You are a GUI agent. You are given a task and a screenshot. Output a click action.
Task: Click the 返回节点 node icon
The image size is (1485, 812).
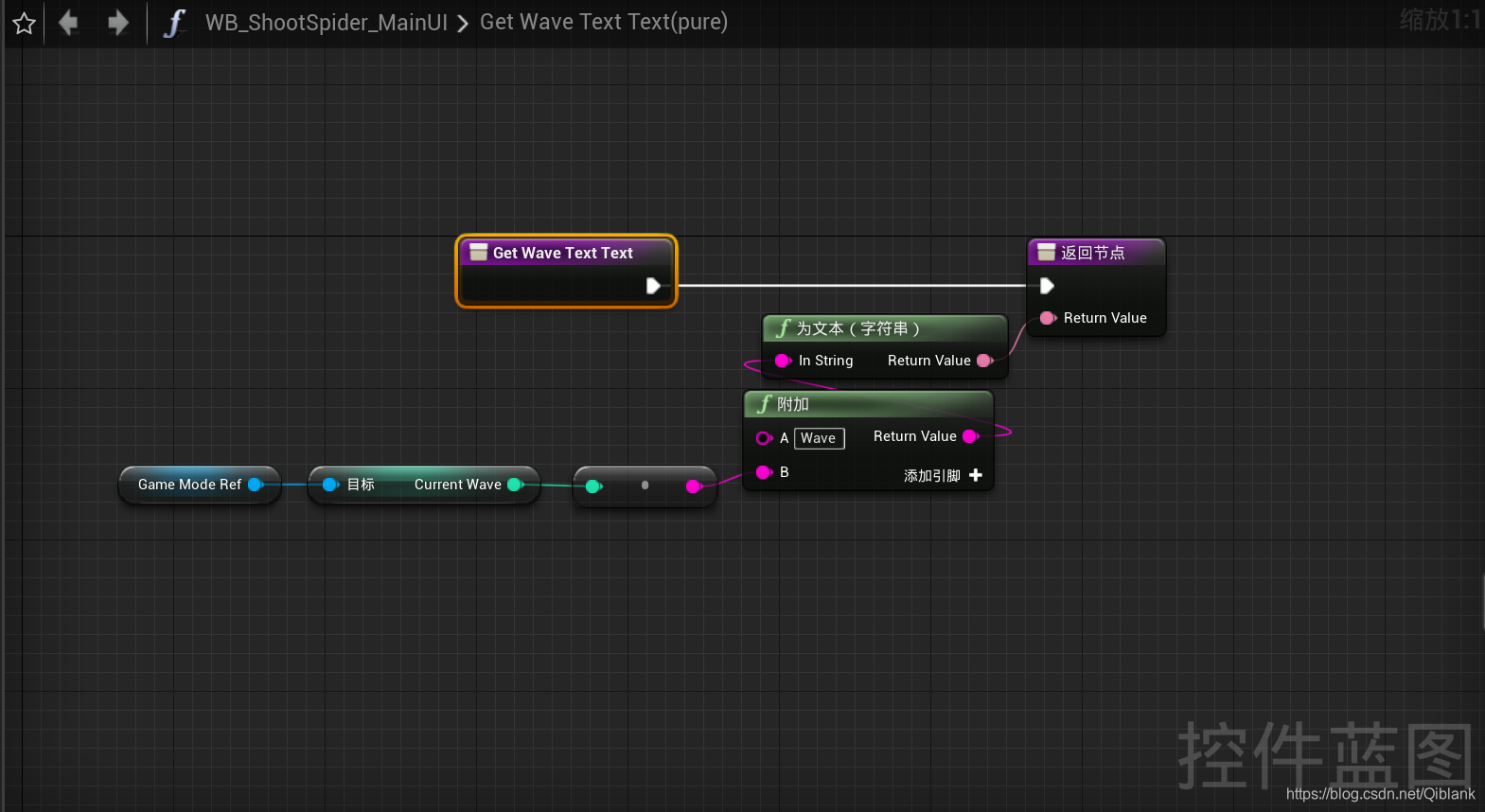coord(1046,253)
